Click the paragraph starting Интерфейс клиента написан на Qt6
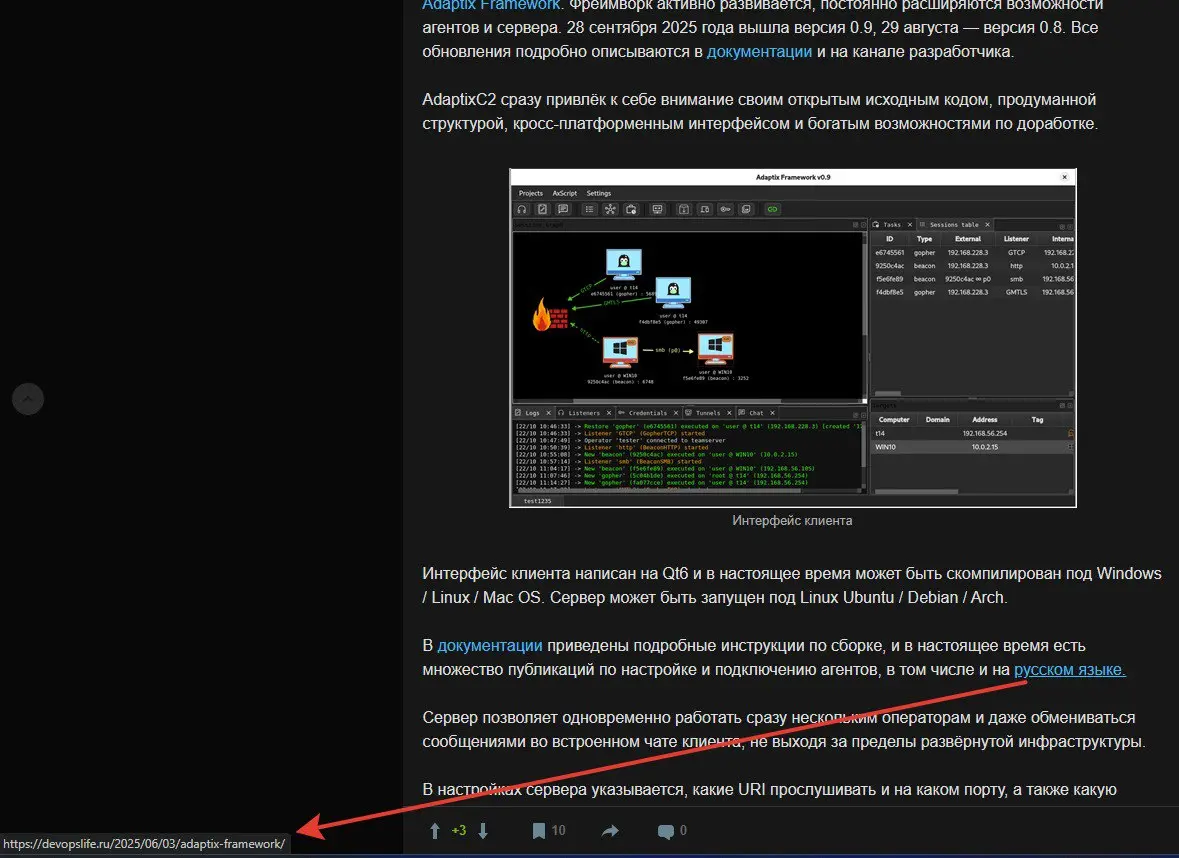The image size is (1179, 858). (x=792, y=585)
